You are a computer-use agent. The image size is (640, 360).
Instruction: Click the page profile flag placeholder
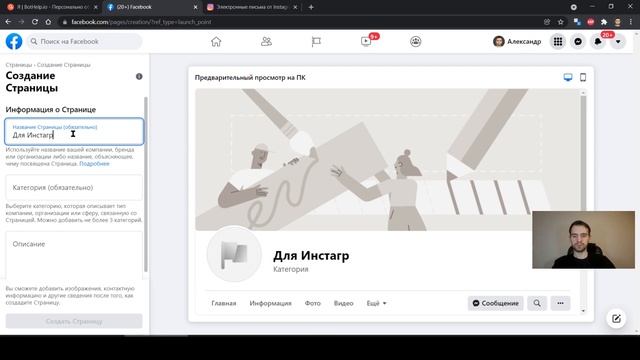(234, 254)
